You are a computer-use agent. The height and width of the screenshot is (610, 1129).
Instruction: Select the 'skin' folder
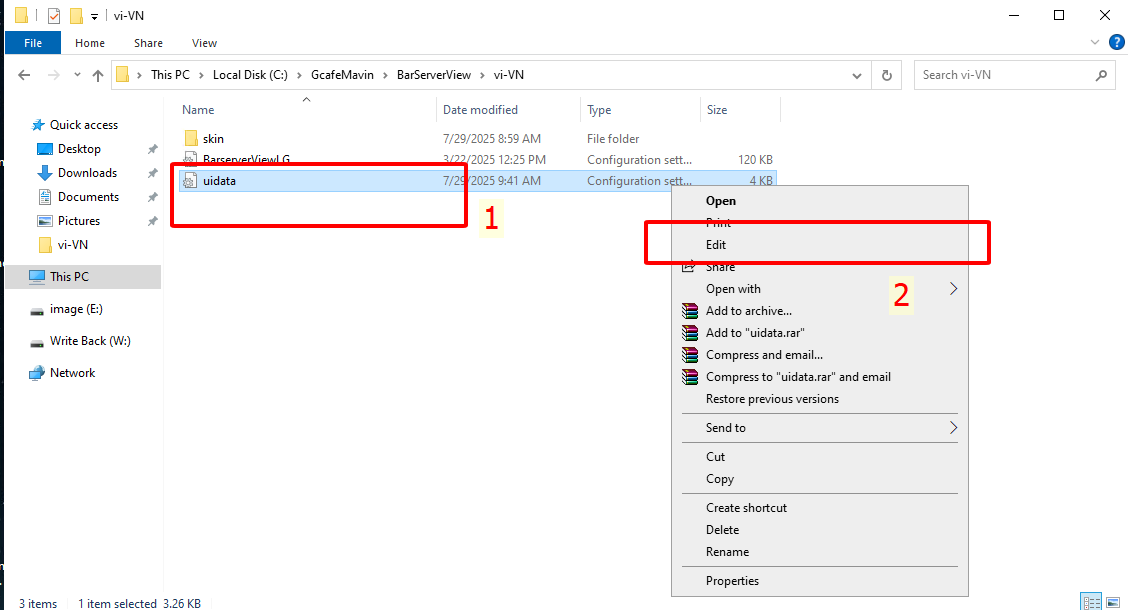tap(213, 138)
